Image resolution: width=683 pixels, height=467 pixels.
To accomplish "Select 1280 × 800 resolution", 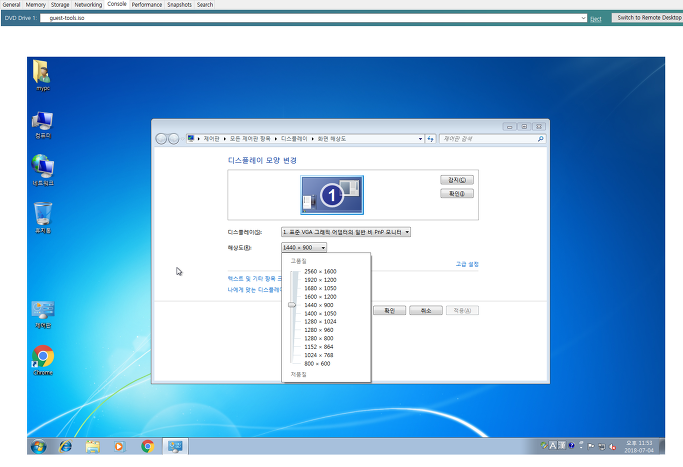I will [x=319, y=338].
